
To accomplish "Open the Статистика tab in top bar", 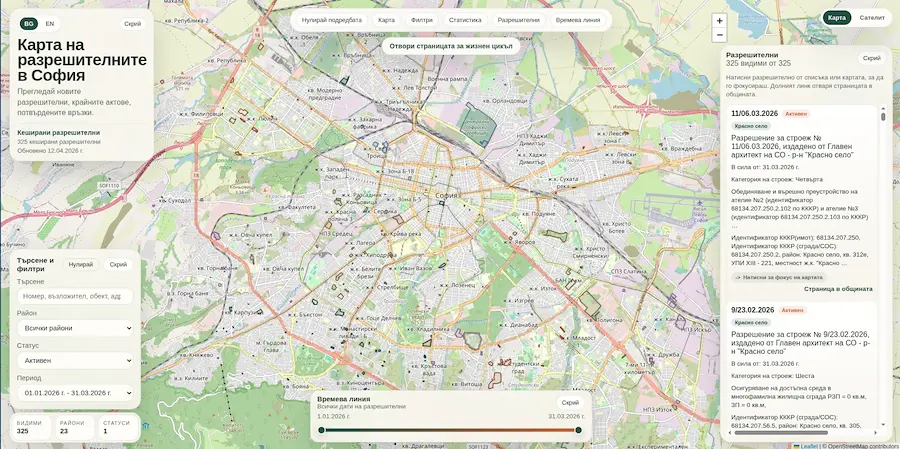I will (465, 20).
